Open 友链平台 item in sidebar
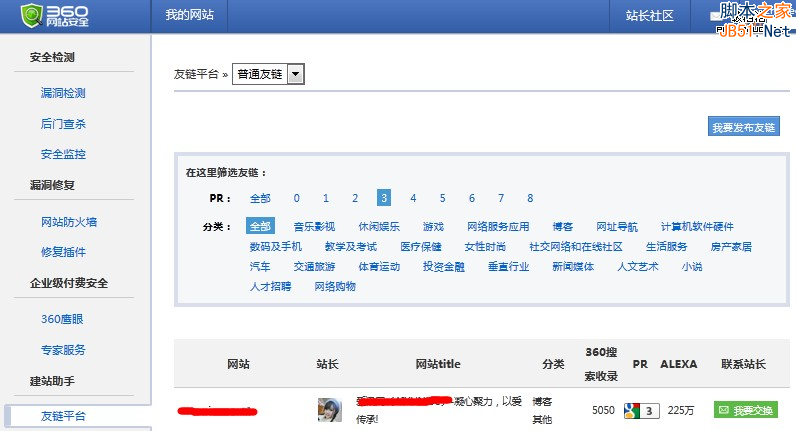796x431 pixels. [x=63, y=415]
